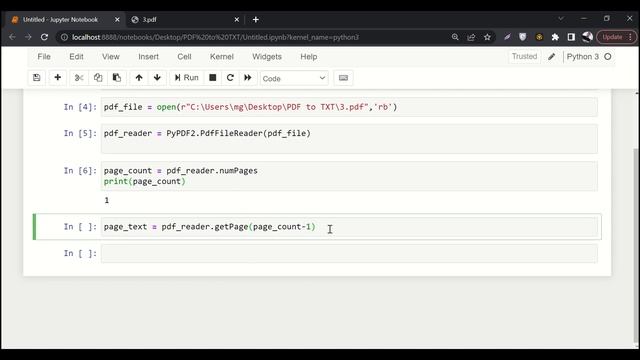Click inside cell In [5] PdfFileReader code
This screenshot has height=360, width=640.
[x=349, y=139]
